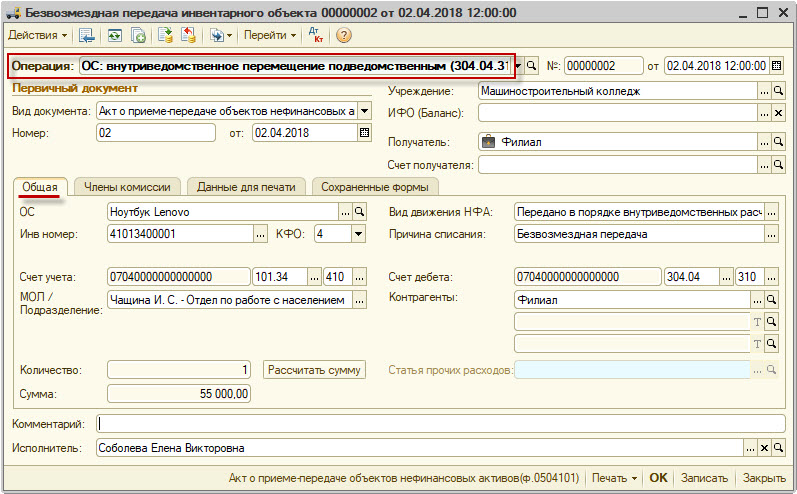The image size is (797, 494).
Task: Switch to the Сохраненные формы tab
Action: click(375, 187)
